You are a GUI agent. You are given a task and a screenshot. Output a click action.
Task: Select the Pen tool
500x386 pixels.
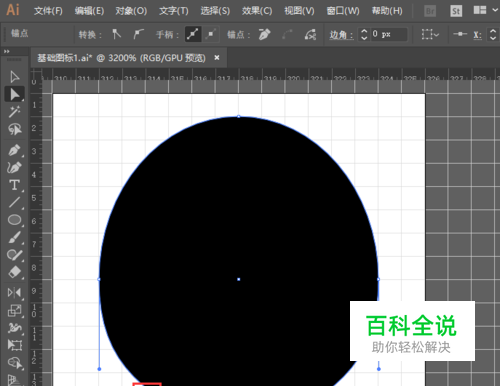click(14, 150)
